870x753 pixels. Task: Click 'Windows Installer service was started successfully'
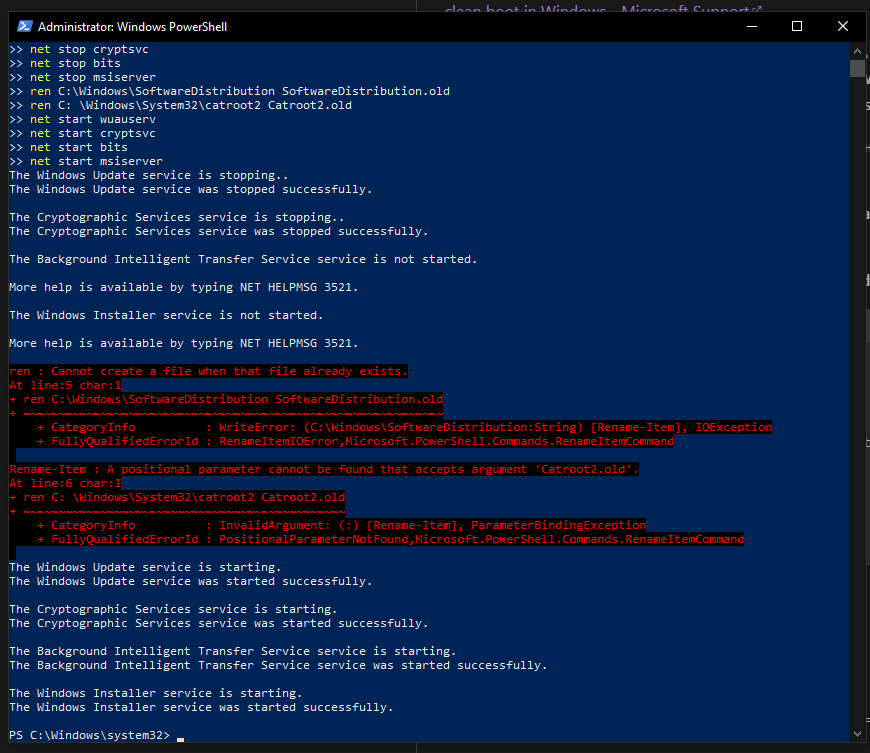pos(201,707)
